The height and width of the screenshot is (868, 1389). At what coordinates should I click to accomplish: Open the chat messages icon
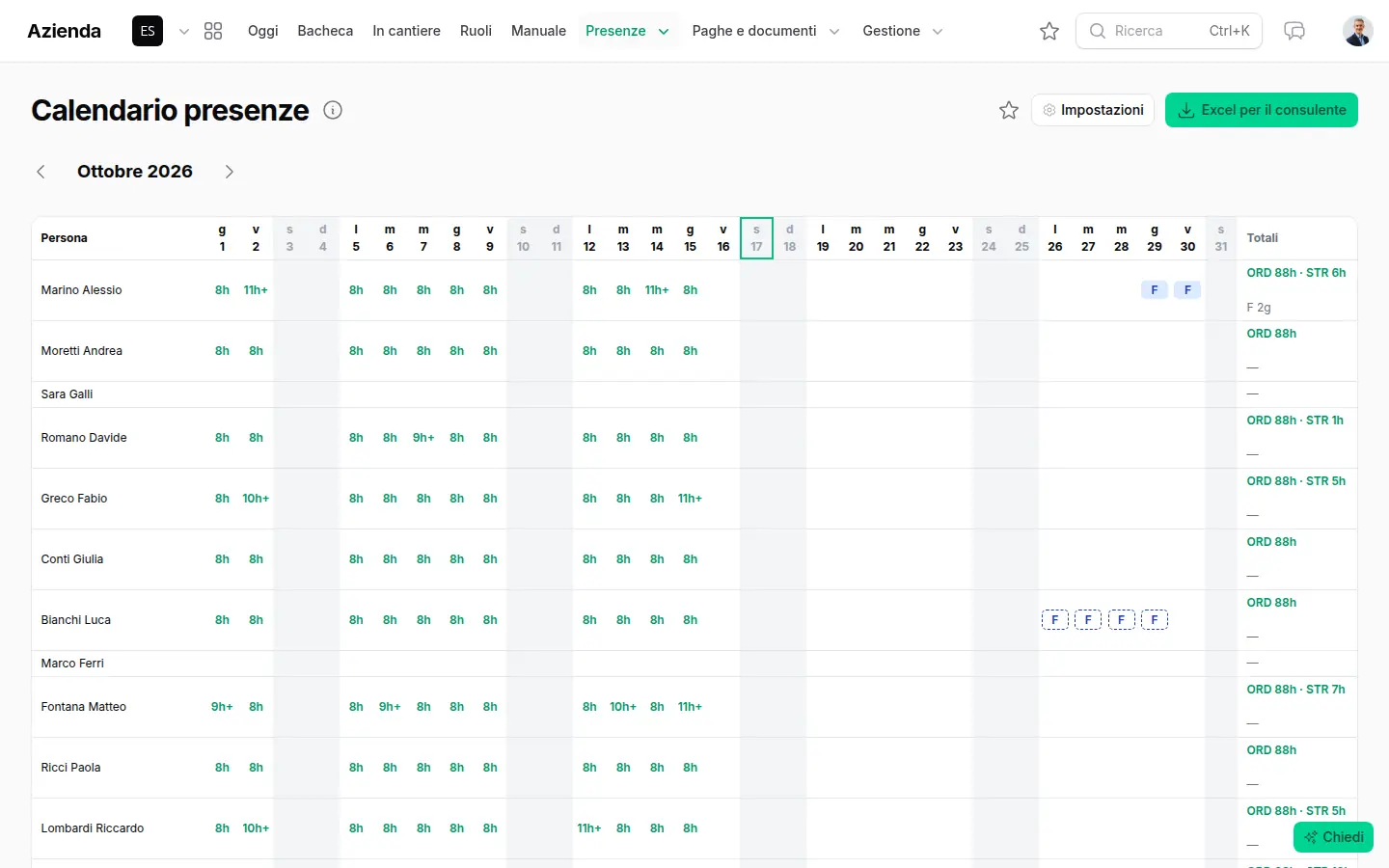(x=1294, y=31)
